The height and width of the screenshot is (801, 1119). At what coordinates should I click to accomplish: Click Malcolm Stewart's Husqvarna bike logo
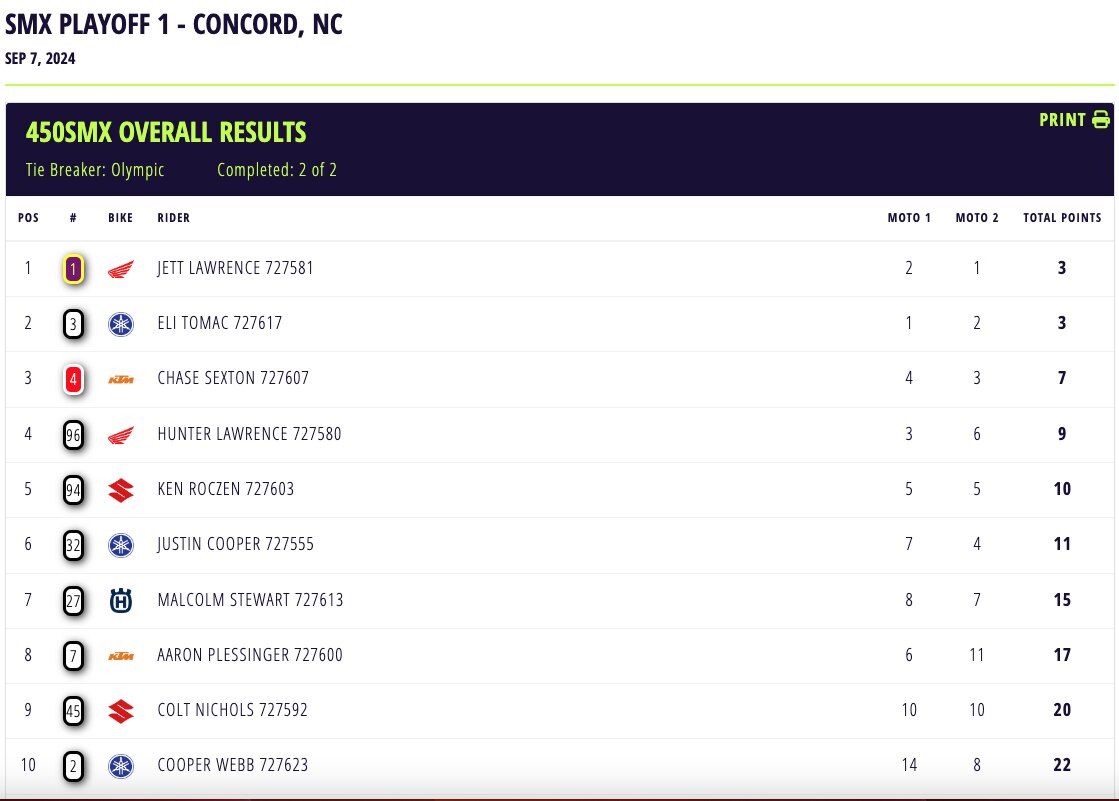pyautogui.click(x=121, y=600)
